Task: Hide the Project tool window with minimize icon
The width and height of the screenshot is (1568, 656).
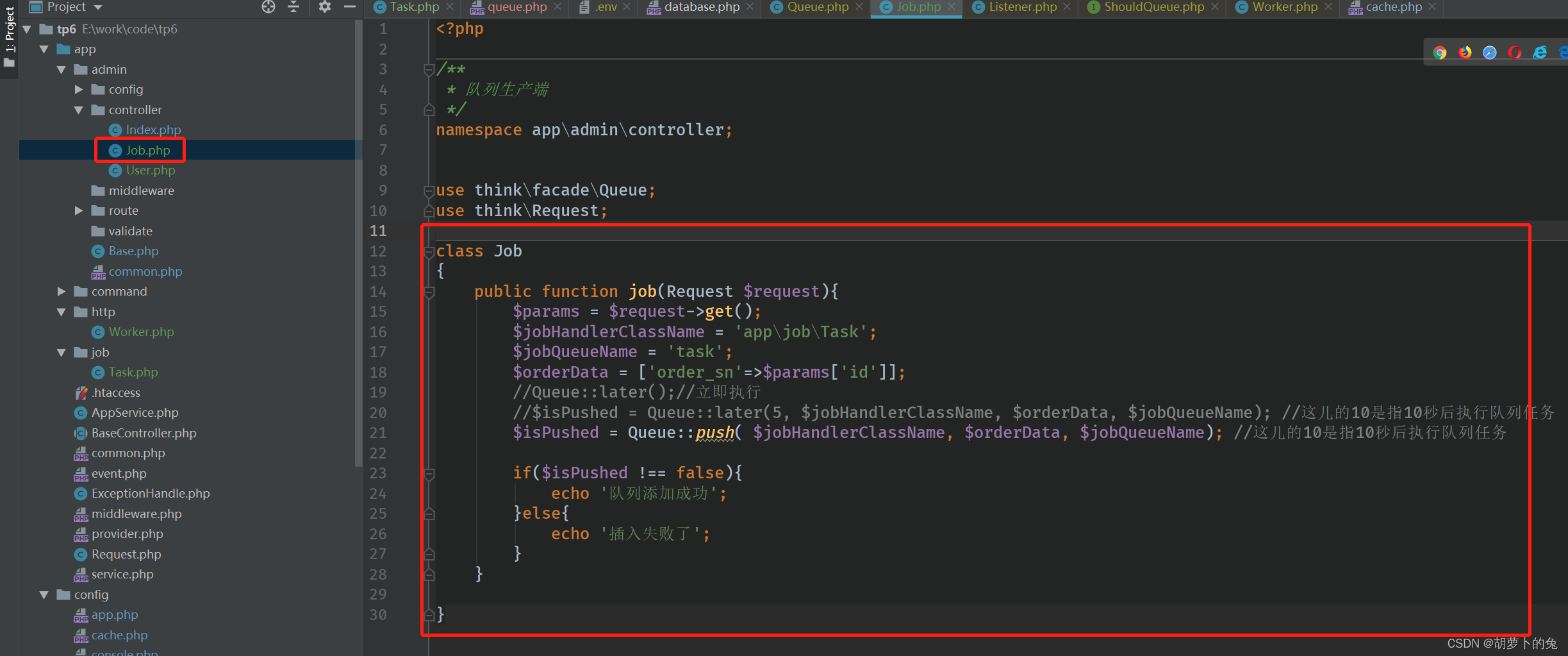Action: click(349, 7)
